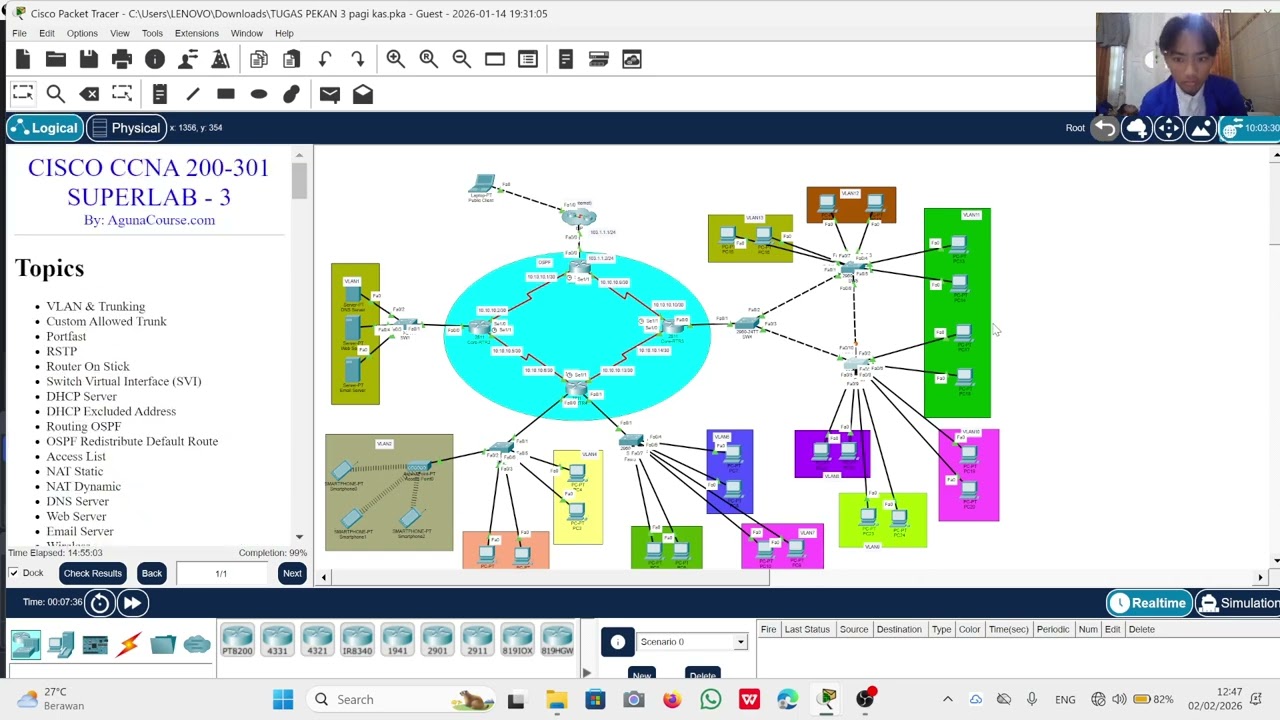Open the Network Information icon
Image resolution: width=1280 pixels, height=720 pixels.
point(155,60)
